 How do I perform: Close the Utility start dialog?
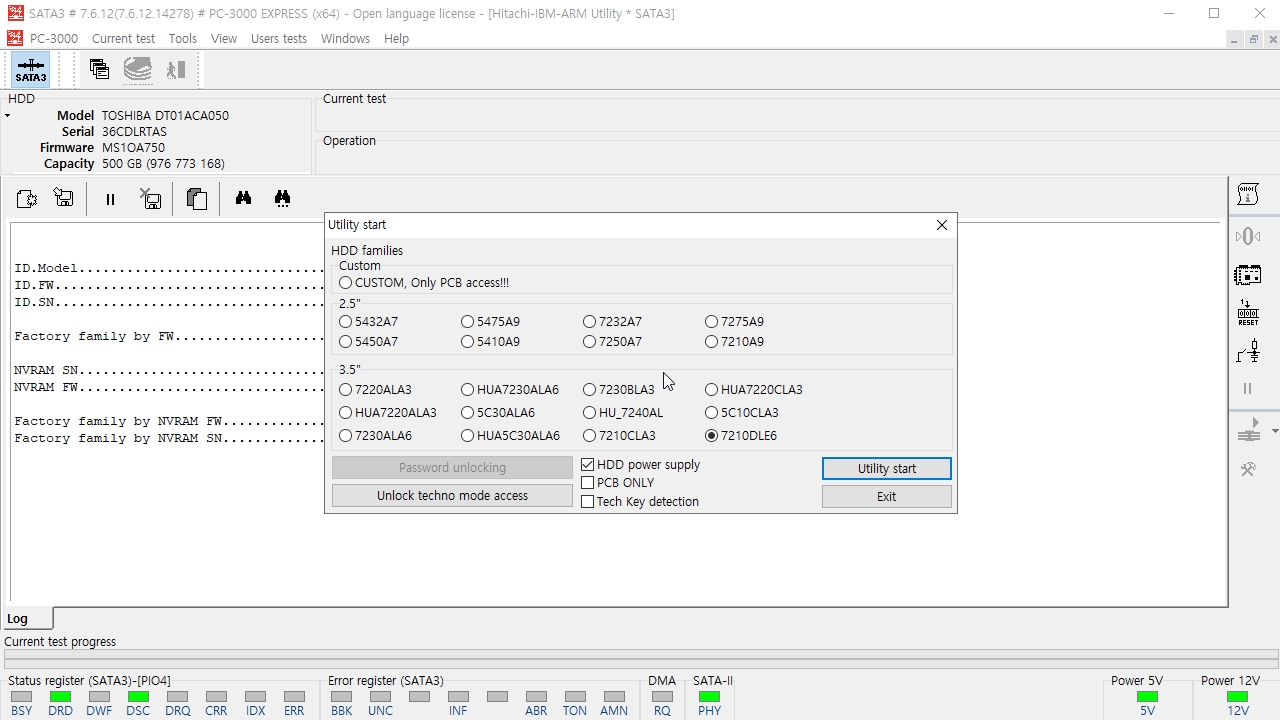pyautogui.click(x=941, y=225)
